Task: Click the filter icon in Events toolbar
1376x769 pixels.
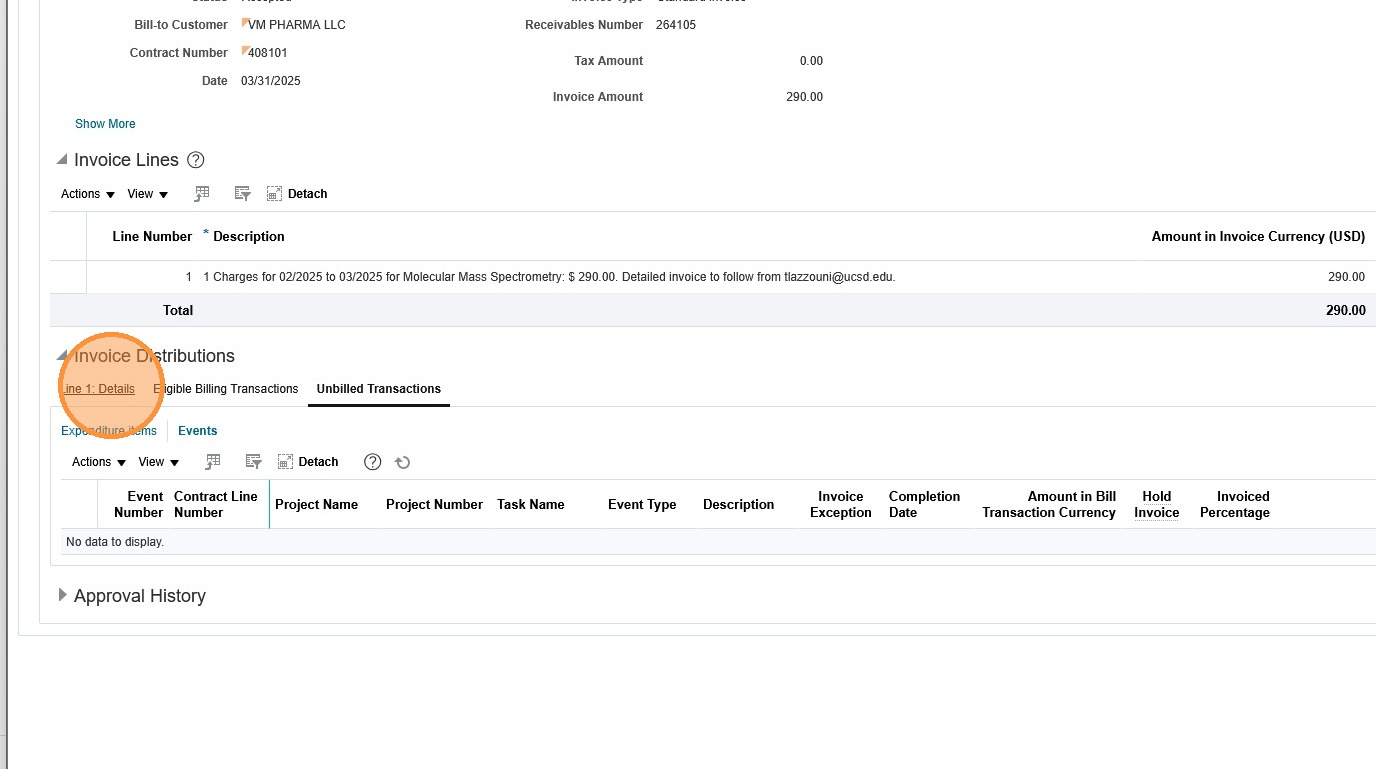Action: point(254,462)
